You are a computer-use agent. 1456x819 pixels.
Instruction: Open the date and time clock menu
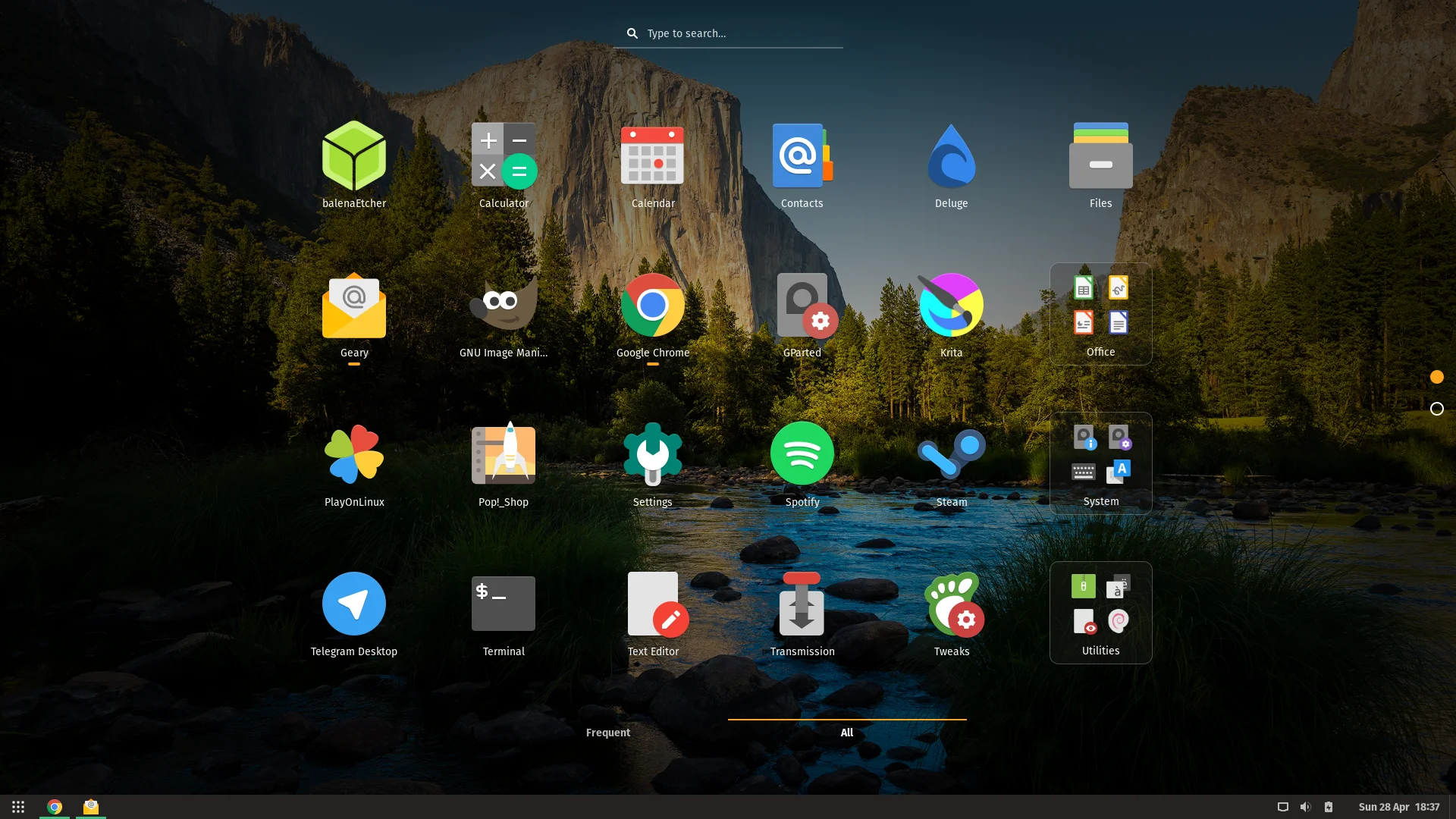[x=1399, y=807]
